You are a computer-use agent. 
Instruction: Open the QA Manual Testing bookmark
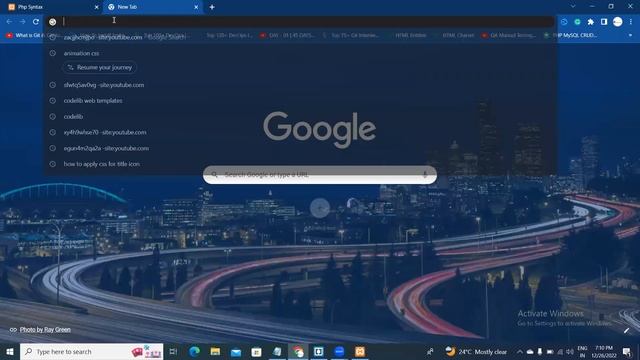pyautogui.click(x=509, y=36)
